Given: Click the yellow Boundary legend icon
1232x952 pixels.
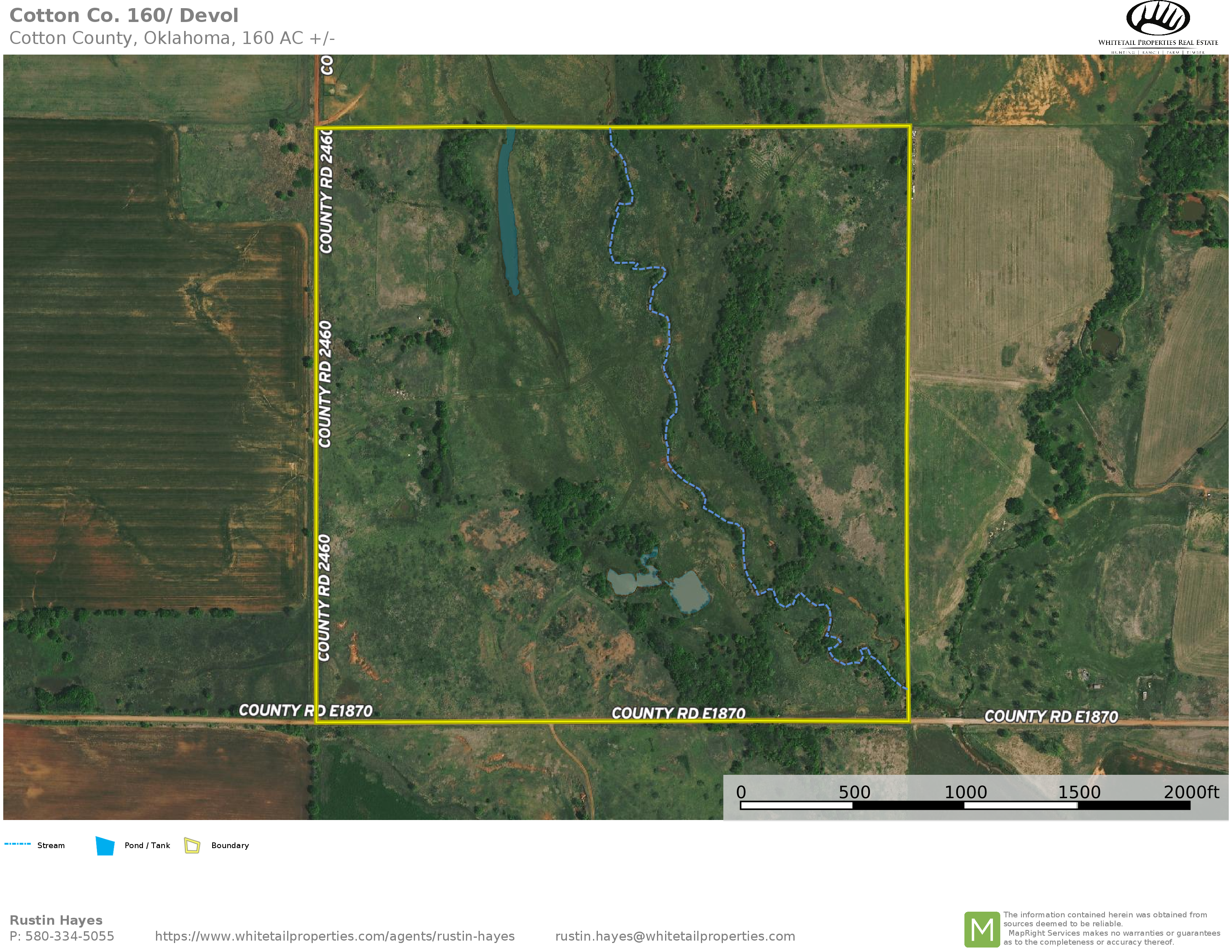Looking at the screenshot, I should click(x=192, y=845).
